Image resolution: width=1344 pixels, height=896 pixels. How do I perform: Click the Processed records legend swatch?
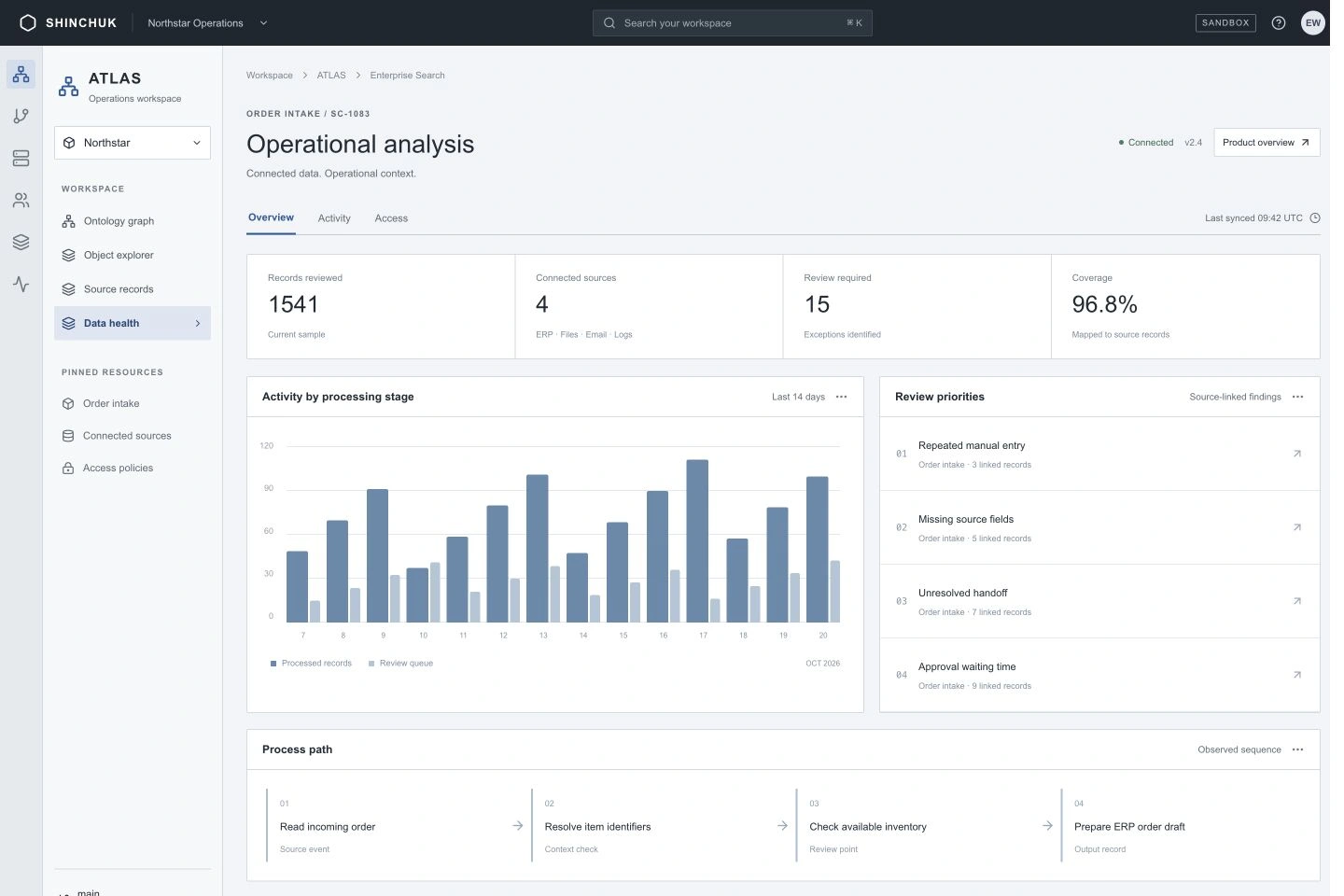pyautogui.click(x=273, y=664)
